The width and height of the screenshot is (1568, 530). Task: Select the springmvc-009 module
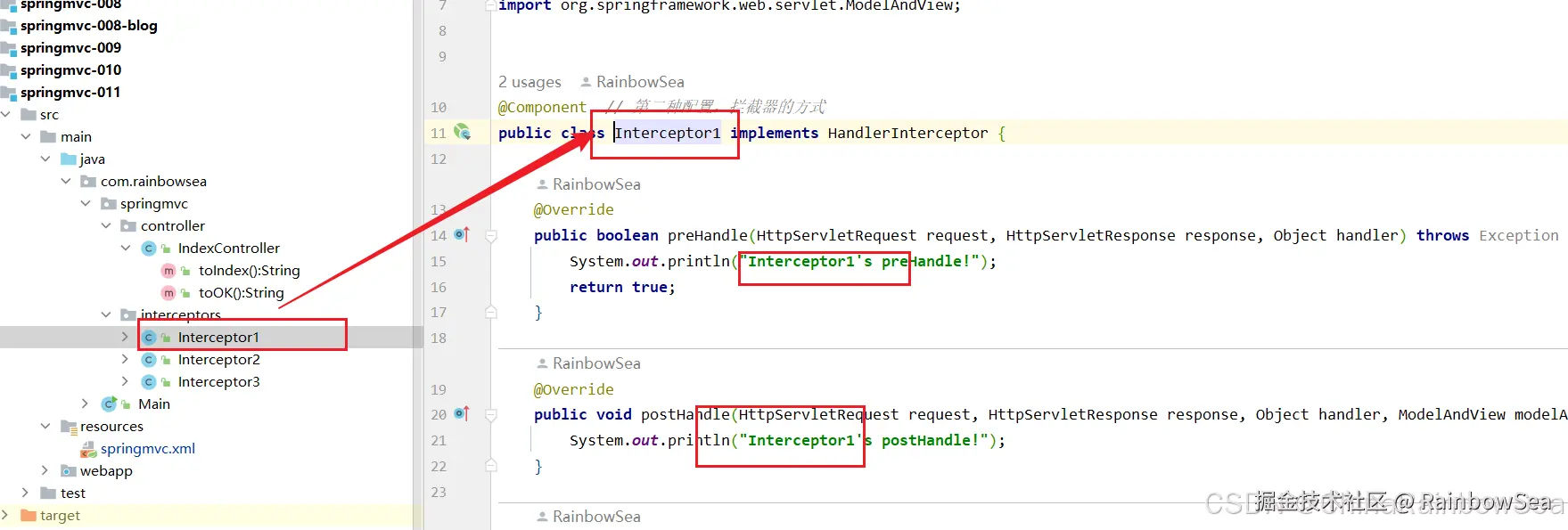[x=70, y=48]
